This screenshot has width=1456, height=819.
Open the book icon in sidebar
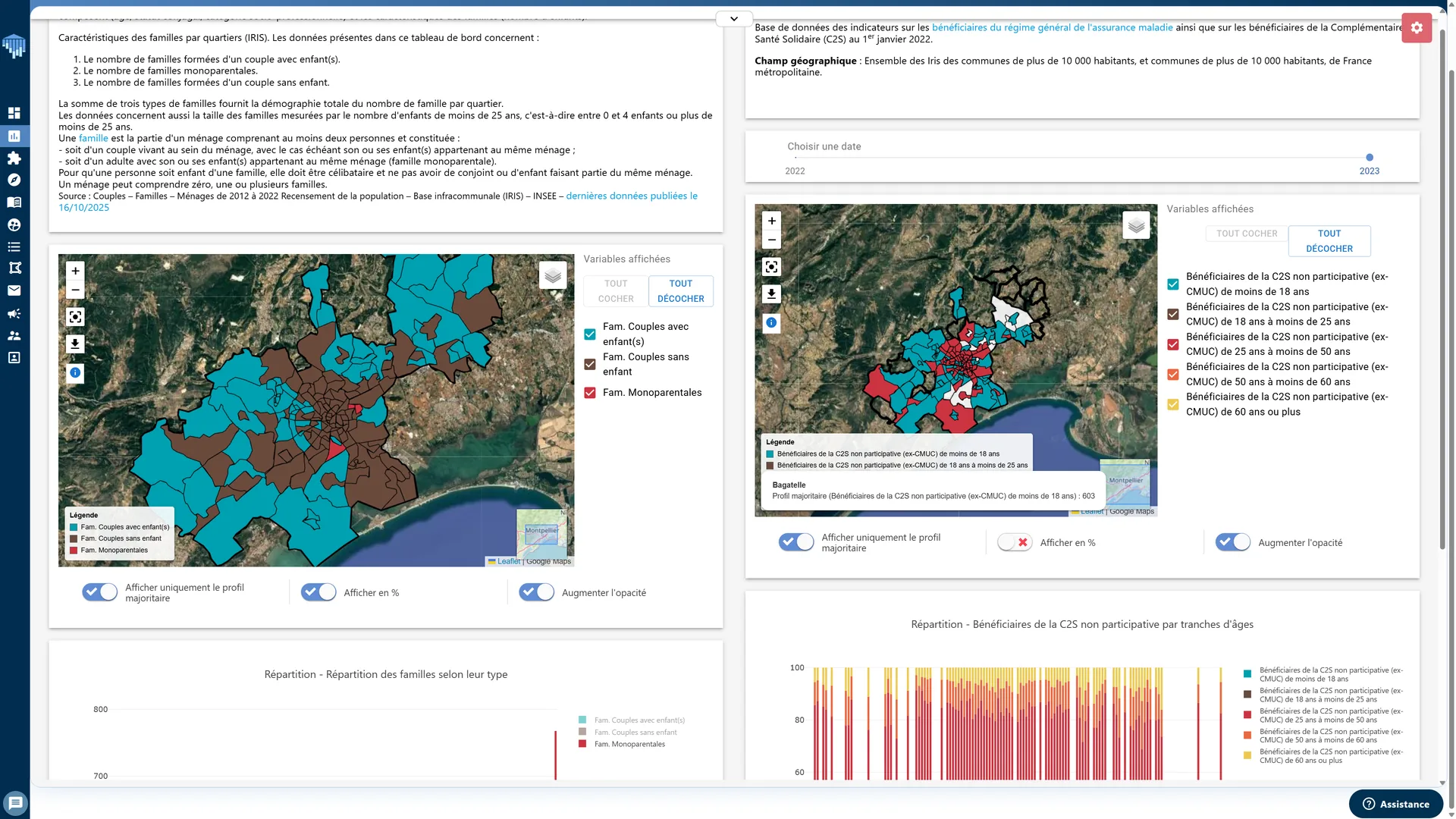point(14,202)
